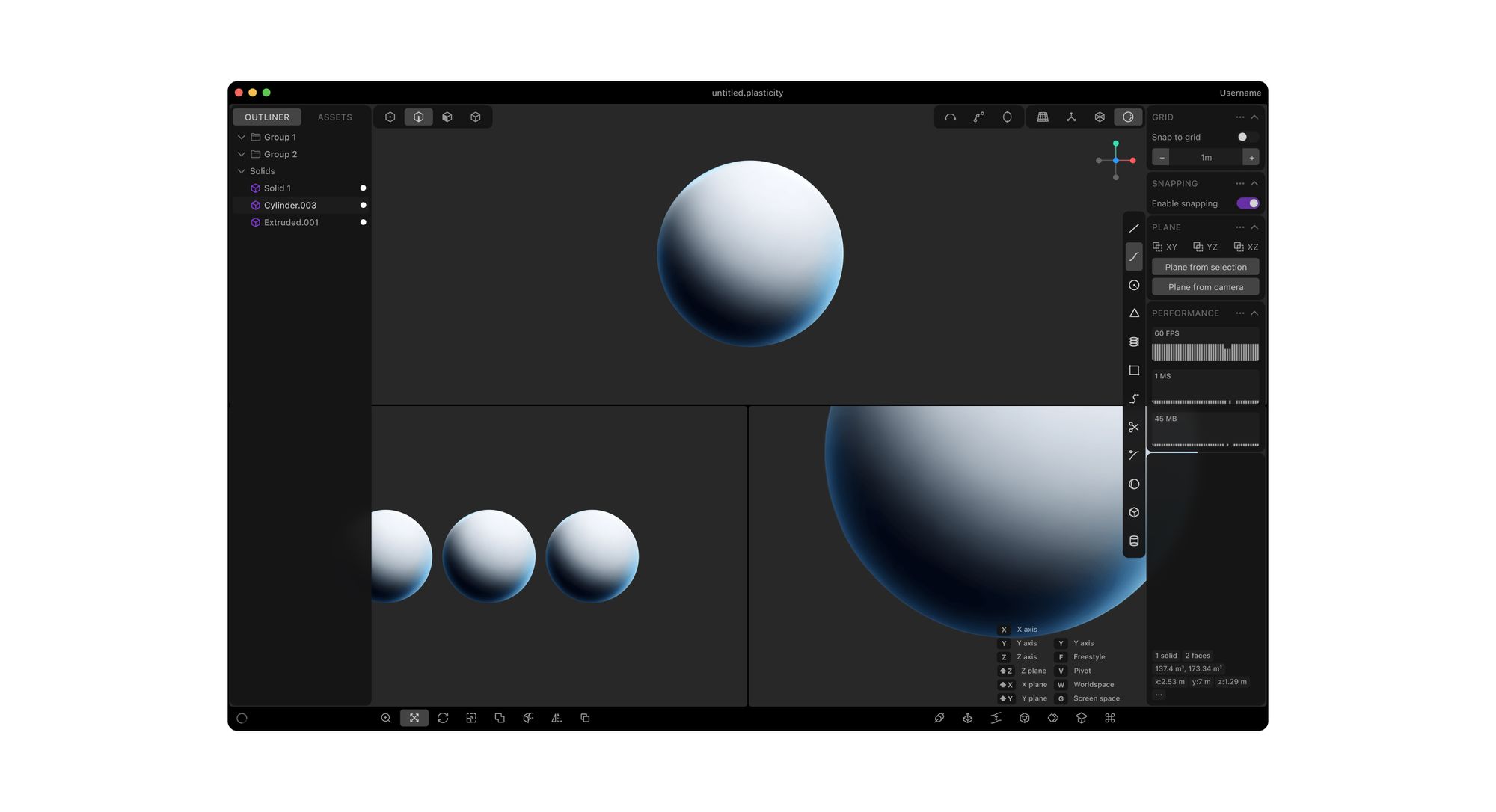Choose the Cylinder tool at toolbar bottom
This screenshot has width=1496, height=812.
tap(1134, 541)
